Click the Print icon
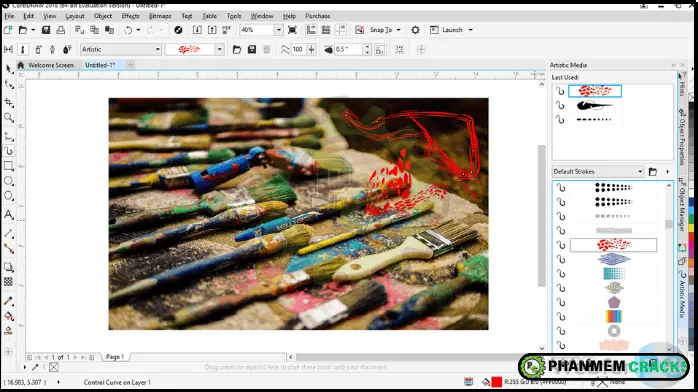This screenshot has width=698, height=392. pyautogui.click(x=61, y=30)
